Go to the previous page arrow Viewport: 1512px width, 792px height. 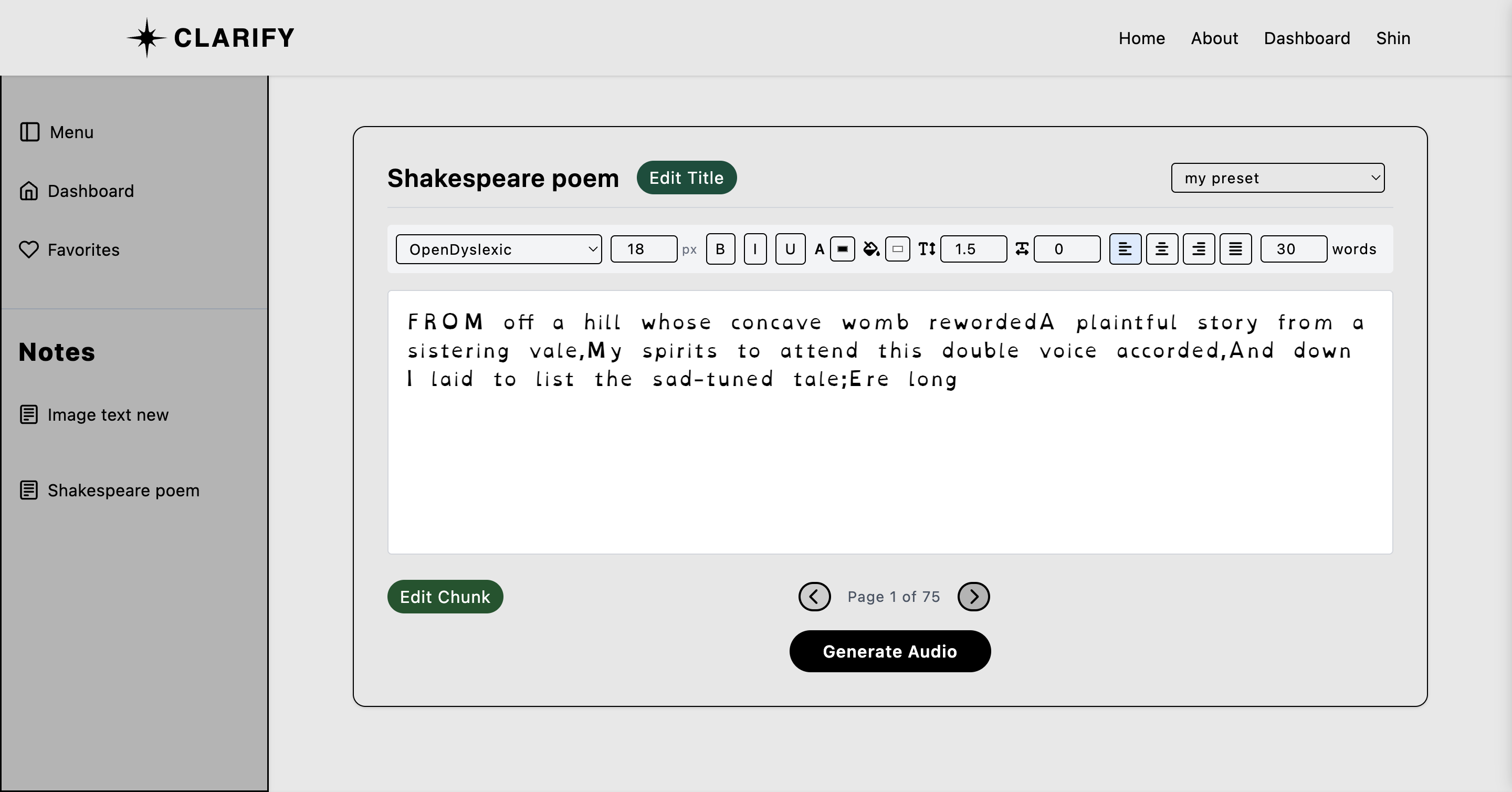point(814,597)
